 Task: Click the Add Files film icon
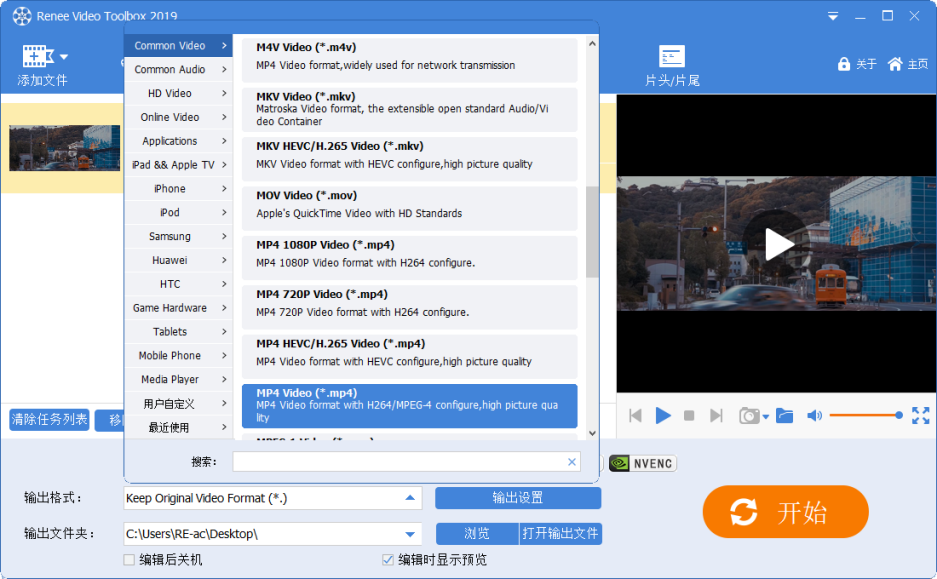pyautogui.click(x=38, y=56)
